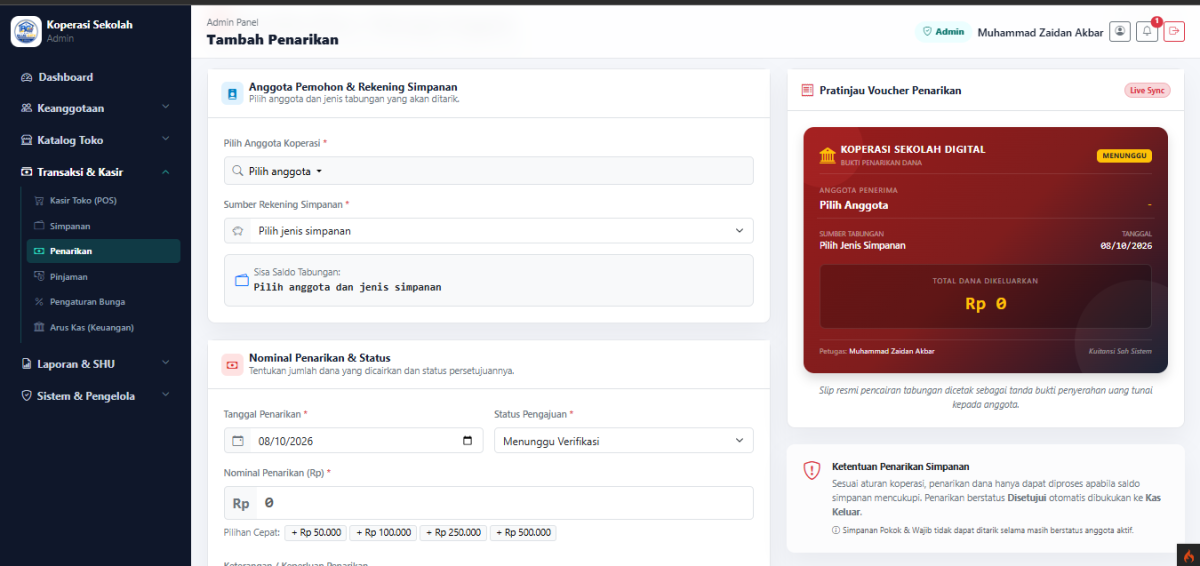Open Pinjaman menu item
1200x566 pixels.
[x=104, y=276]
